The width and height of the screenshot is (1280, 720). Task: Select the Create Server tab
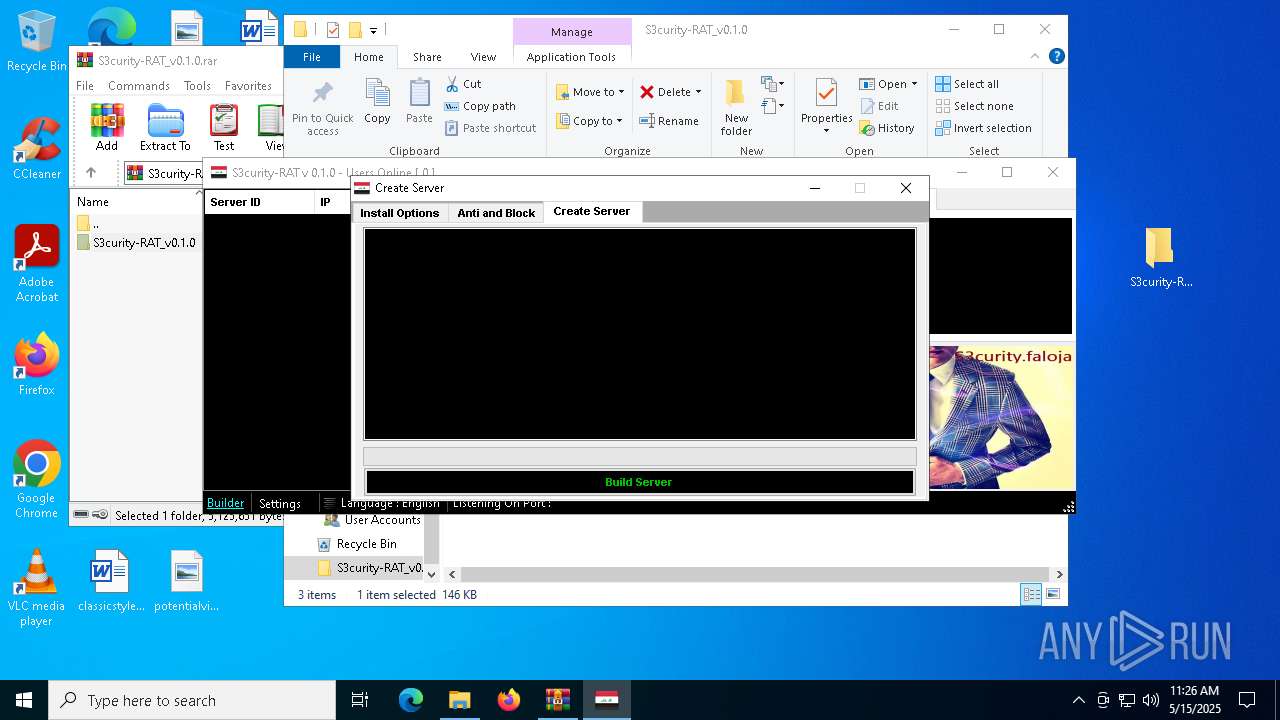pos(592,211)
